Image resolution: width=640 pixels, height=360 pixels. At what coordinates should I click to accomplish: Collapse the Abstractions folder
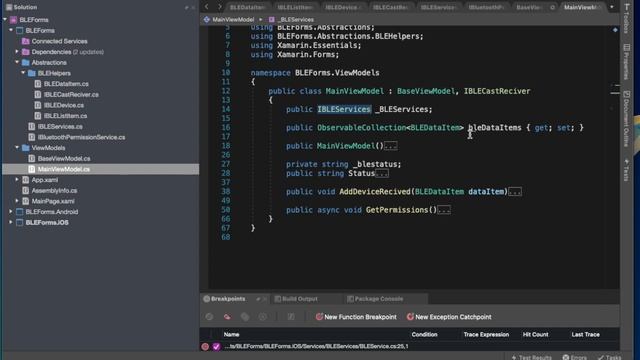(17, 62)
